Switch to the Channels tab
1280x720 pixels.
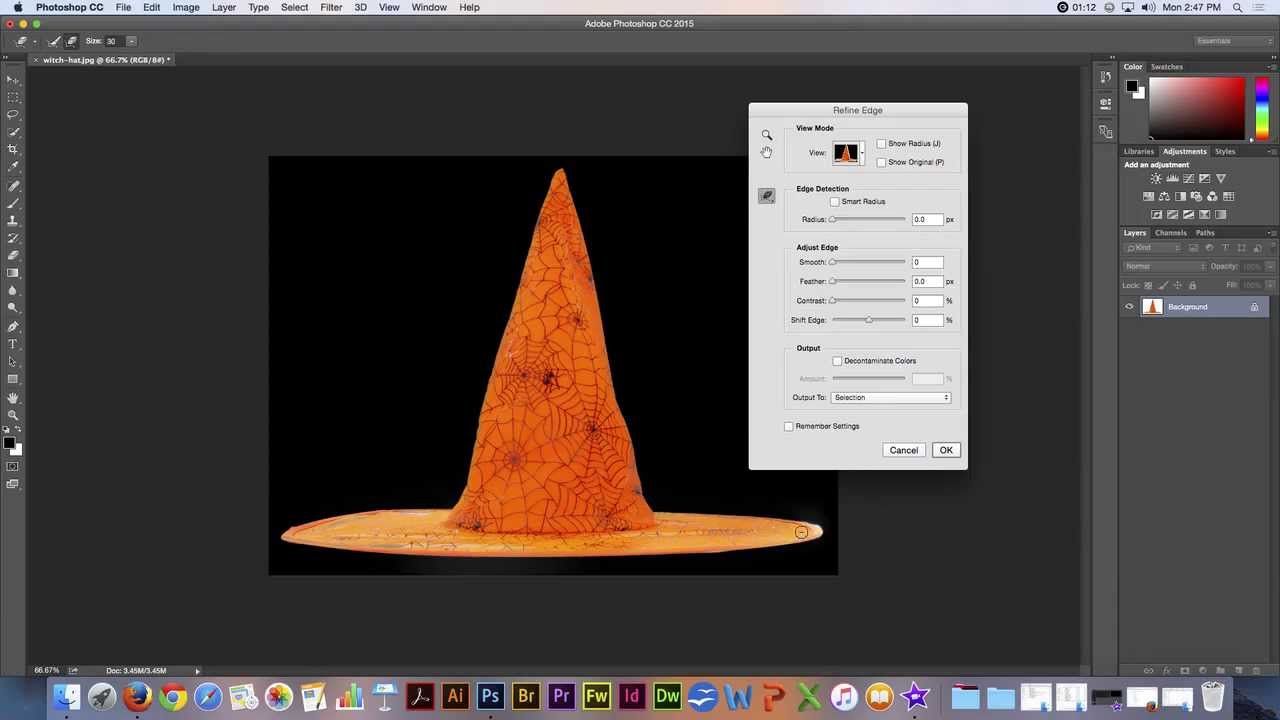1170,233
